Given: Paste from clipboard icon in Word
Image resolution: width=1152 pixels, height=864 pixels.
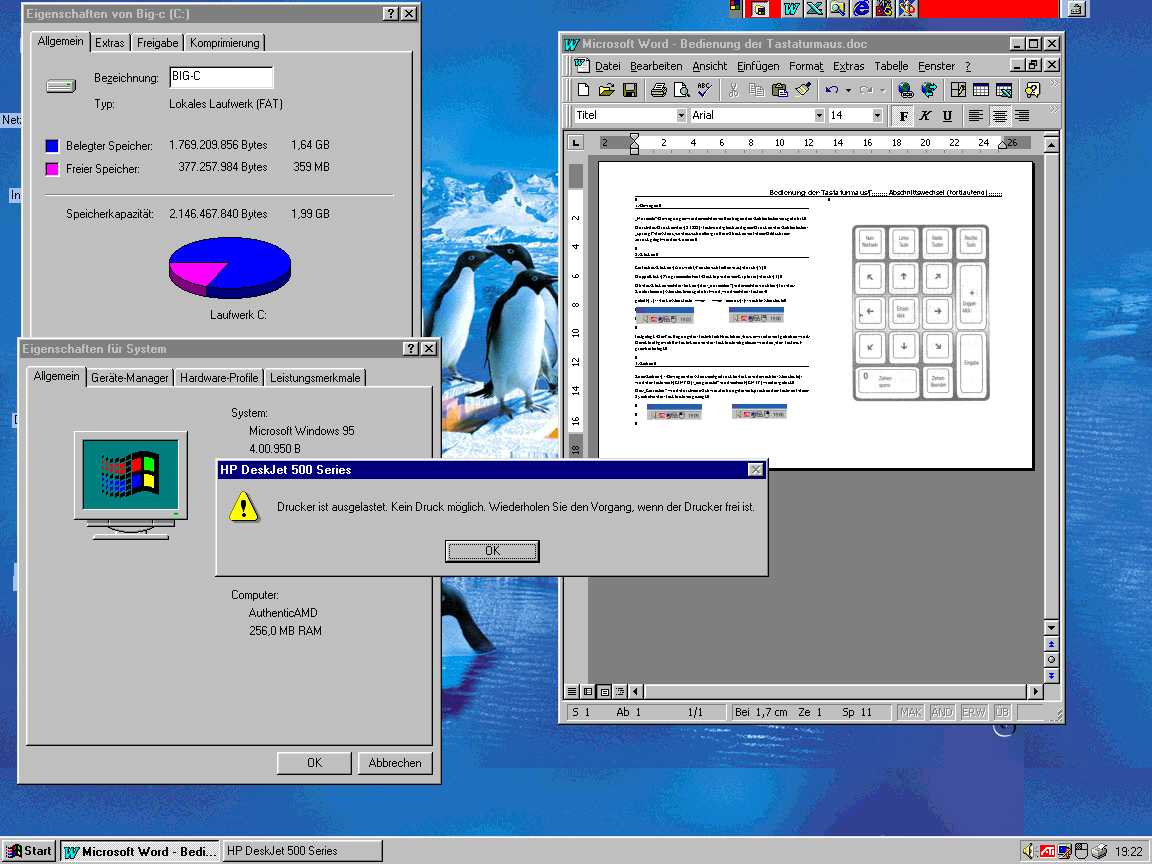Looking at the screenshot, I should [x=780, y=90].
